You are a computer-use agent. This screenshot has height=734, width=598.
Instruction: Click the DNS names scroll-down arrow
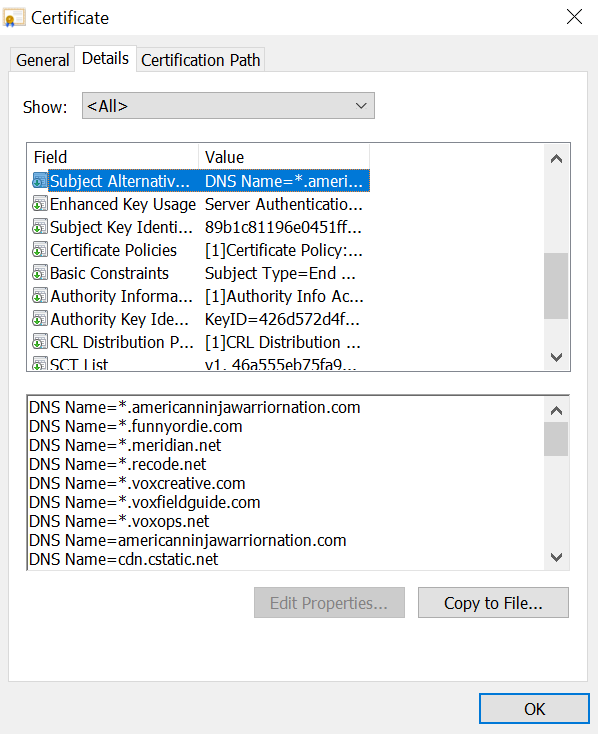pyautogui.click(x=556, y=557)
